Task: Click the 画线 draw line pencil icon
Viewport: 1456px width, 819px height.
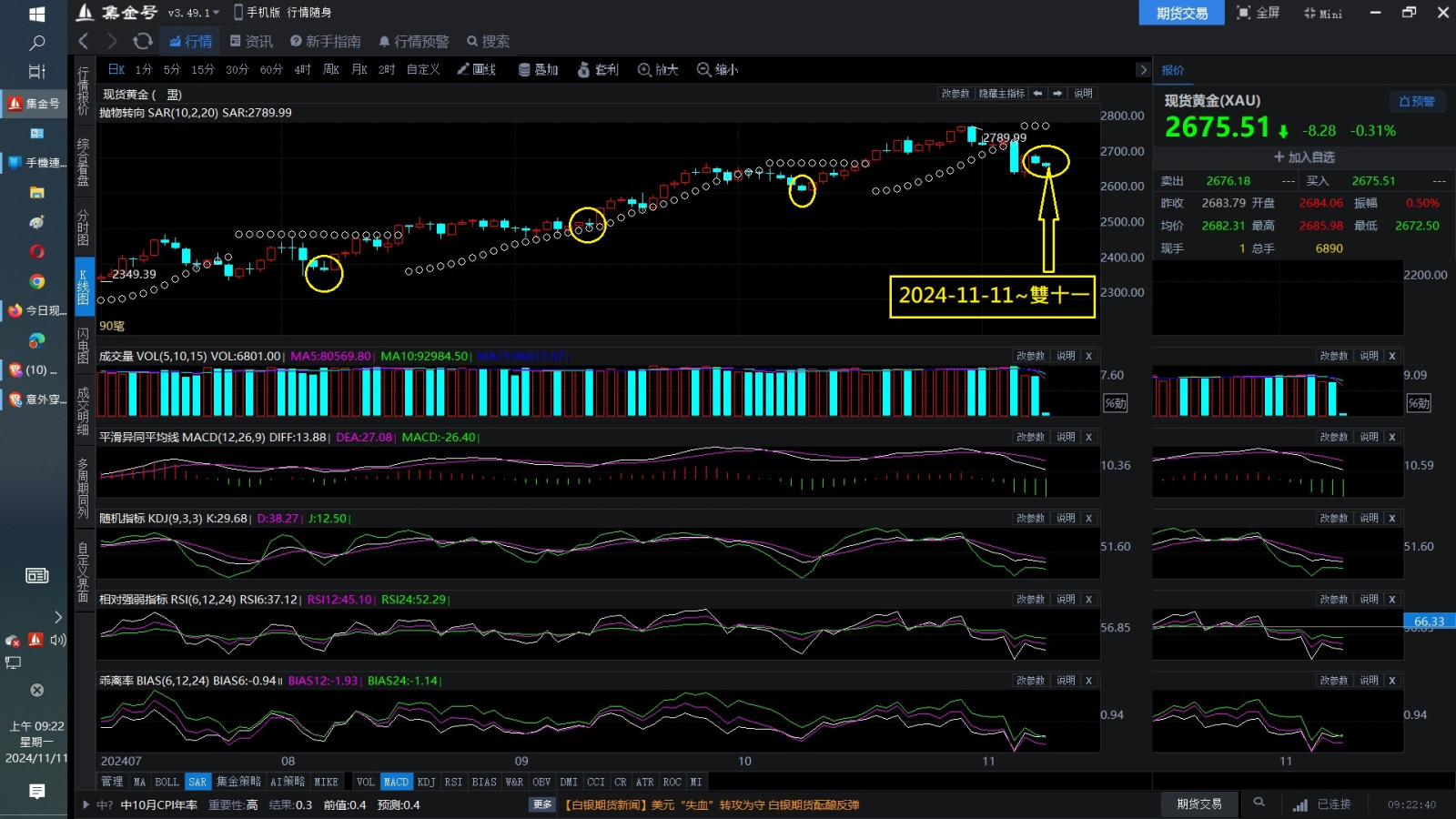Action: point(463,69)
